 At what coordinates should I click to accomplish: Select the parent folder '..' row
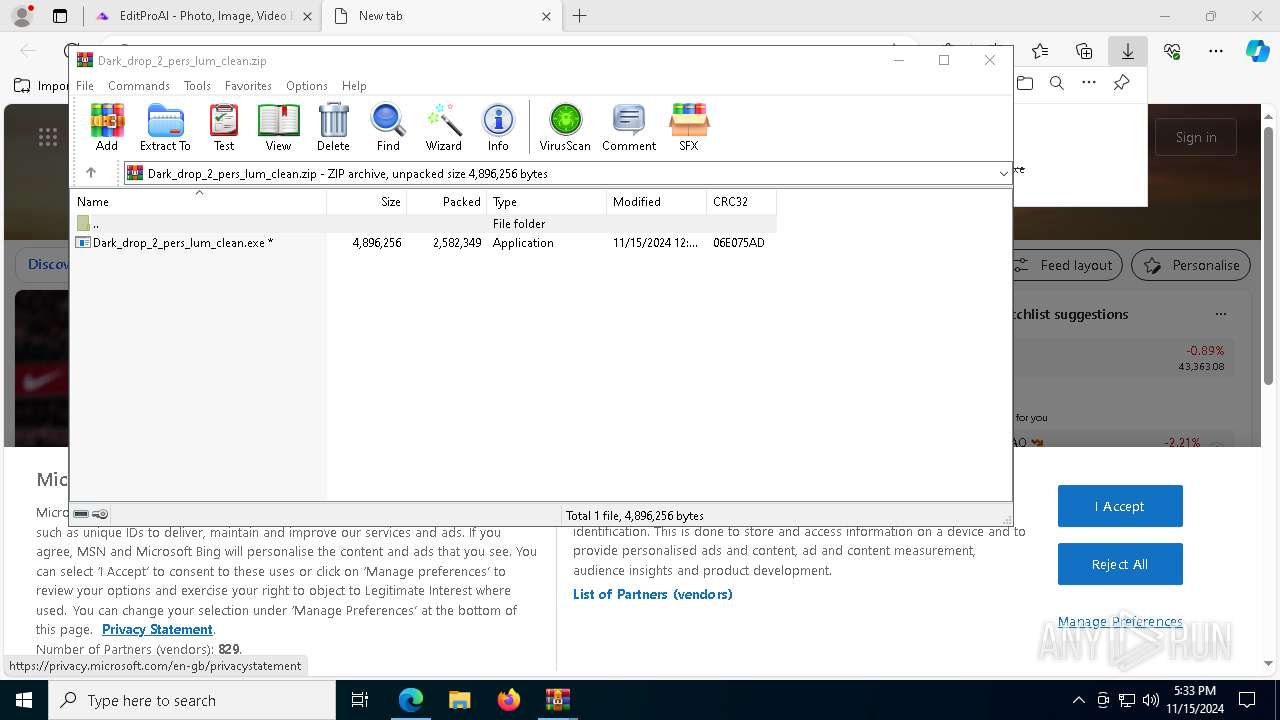[423, 224]
